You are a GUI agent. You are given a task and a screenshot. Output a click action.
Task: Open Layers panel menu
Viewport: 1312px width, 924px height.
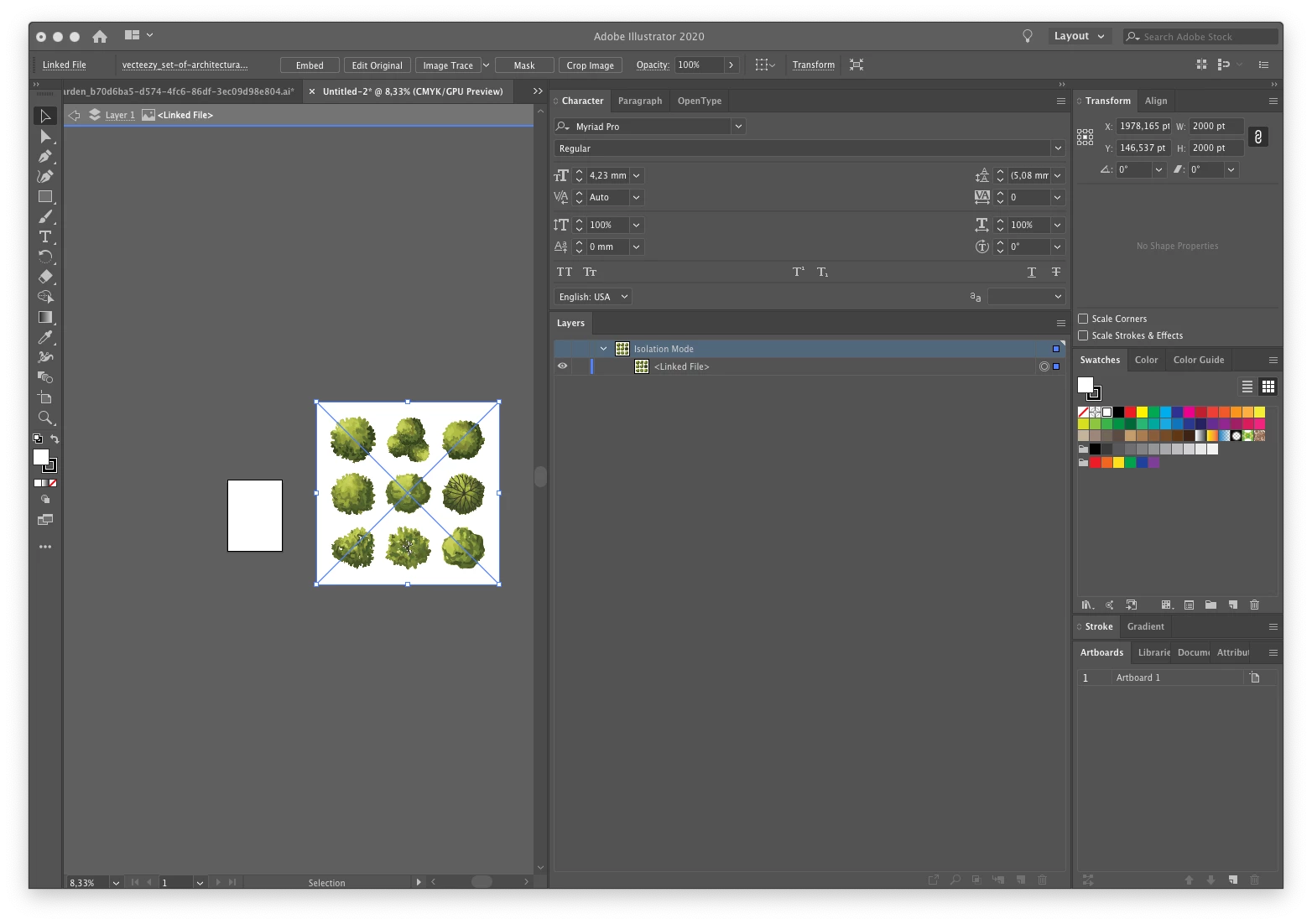point(1060,323)
